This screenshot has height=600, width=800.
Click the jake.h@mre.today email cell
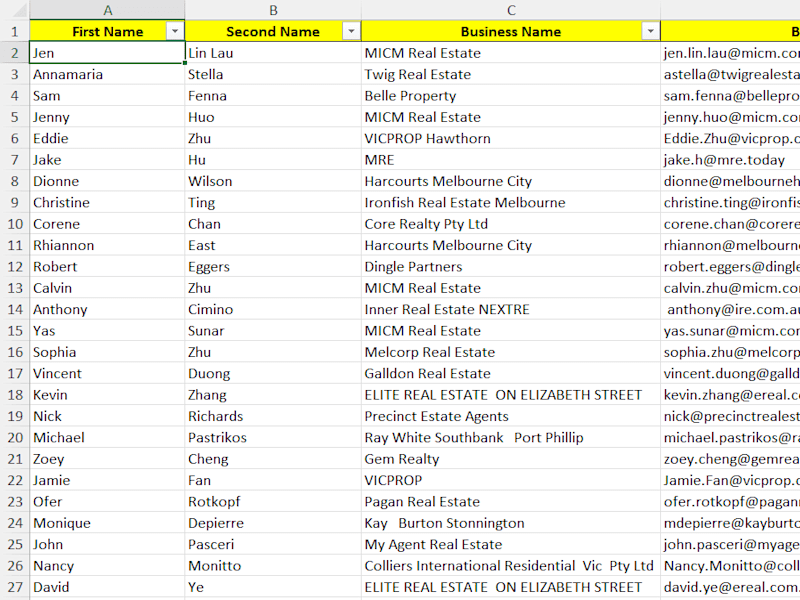(x=730, y=160)
